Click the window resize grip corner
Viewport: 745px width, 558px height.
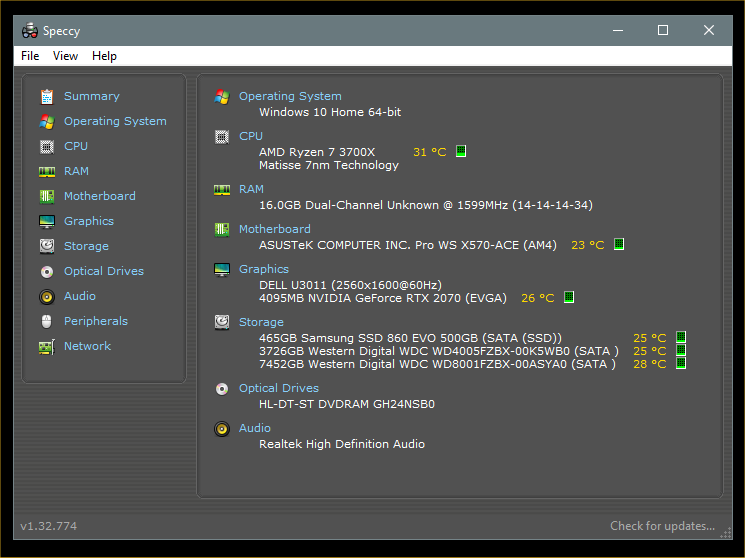click(726, 533)
